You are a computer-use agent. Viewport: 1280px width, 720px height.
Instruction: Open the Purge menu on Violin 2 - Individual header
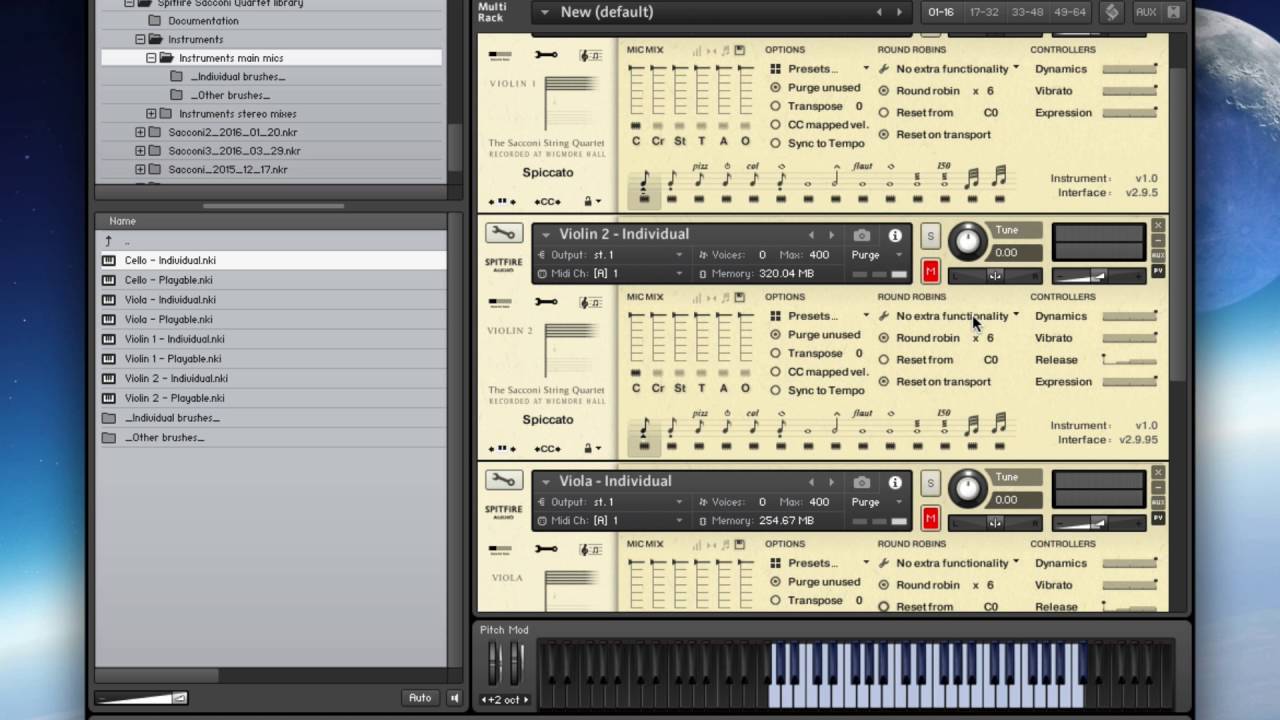(x=877, y=254)
